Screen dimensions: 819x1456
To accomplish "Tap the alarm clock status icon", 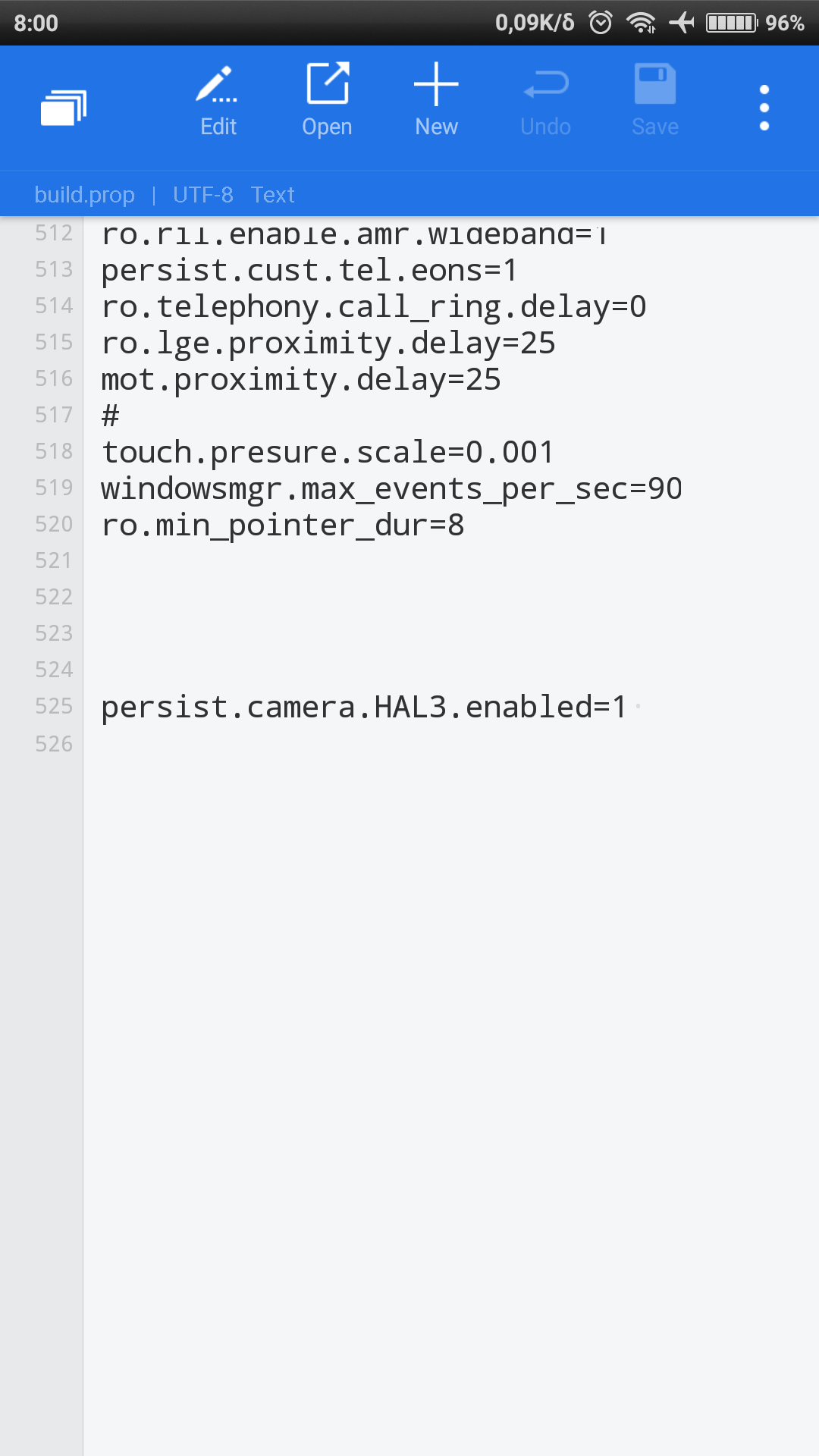I will pos(601,23).
